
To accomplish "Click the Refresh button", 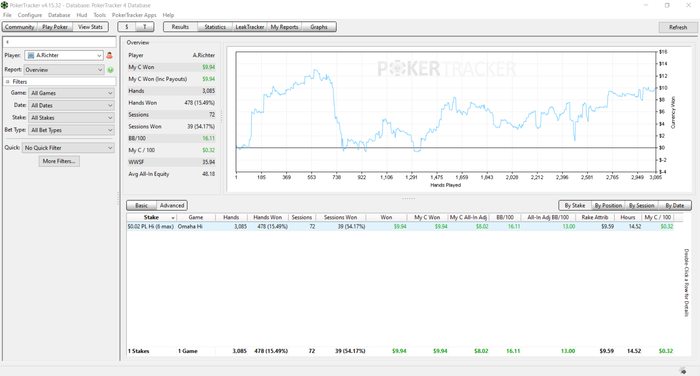I will (678, 27).
